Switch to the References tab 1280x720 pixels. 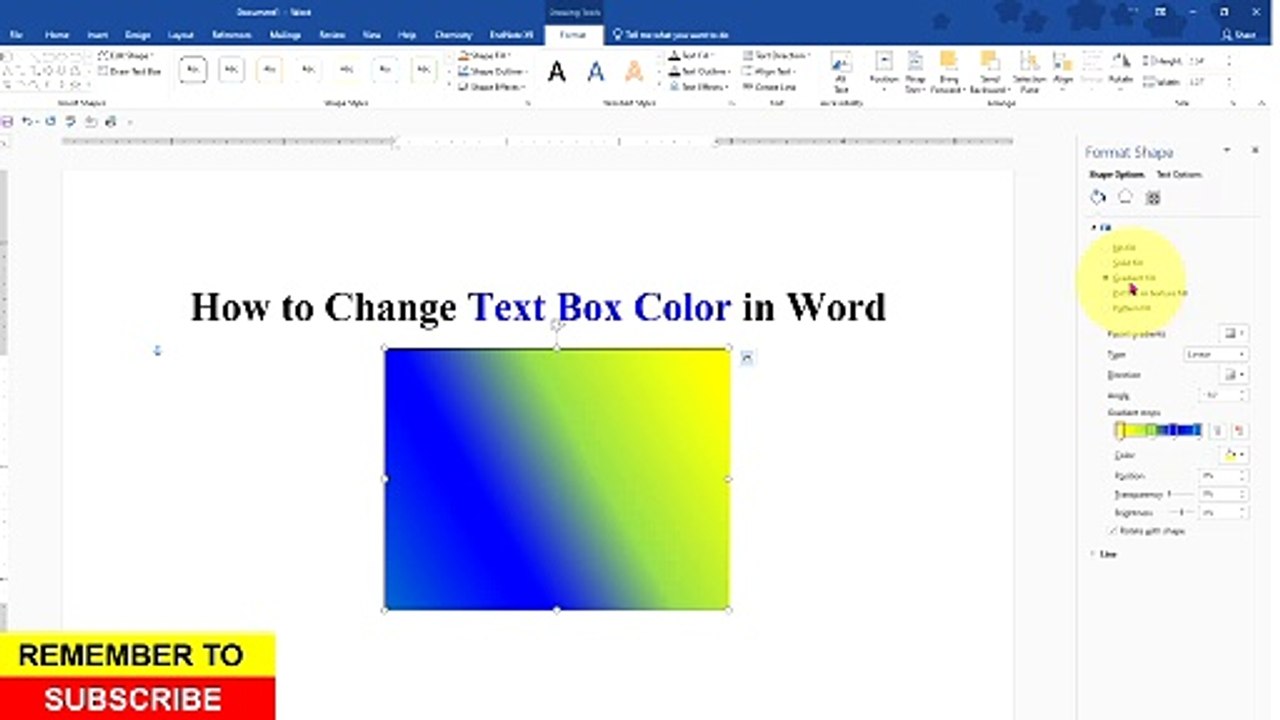pos(232,34)
